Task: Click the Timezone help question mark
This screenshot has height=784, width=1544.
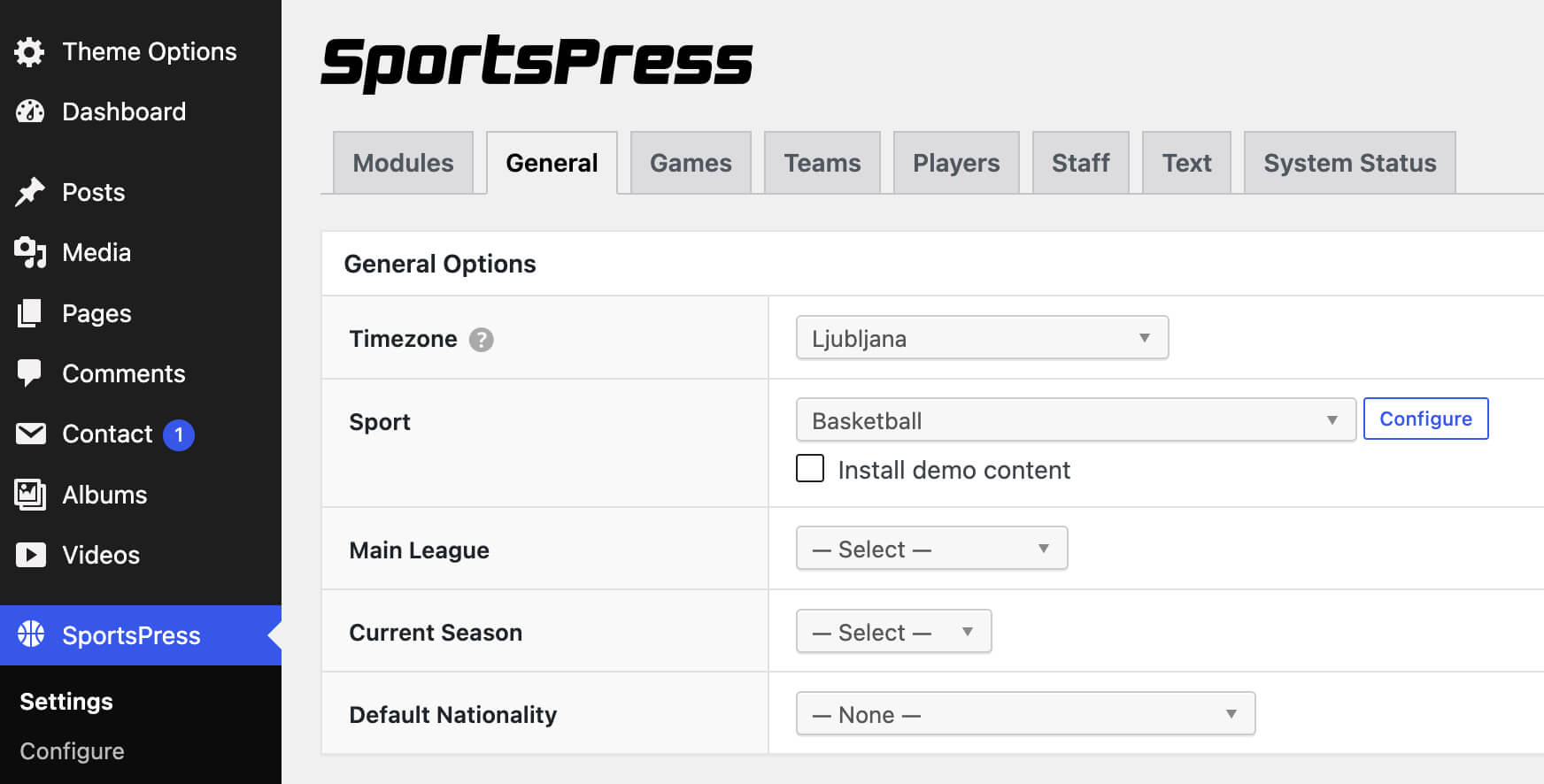Action: (x=481, y=340)
